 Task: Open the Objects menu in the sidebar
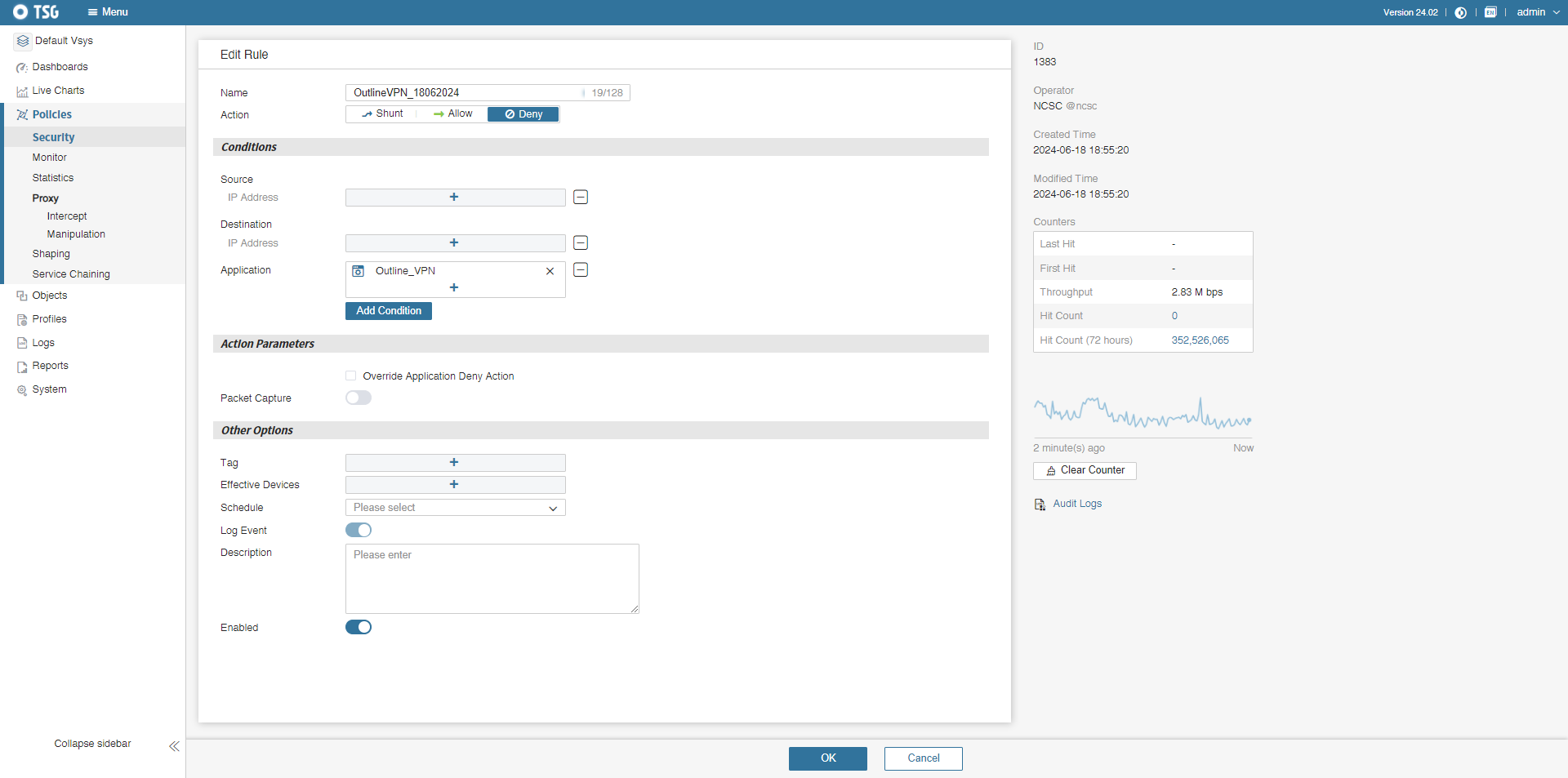coord(49,296)
